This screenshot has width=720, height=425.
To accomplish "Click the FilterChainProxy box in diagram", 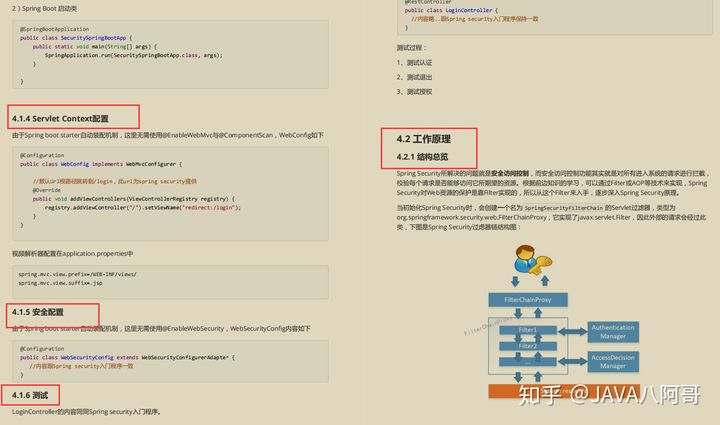I will [528, 300].
